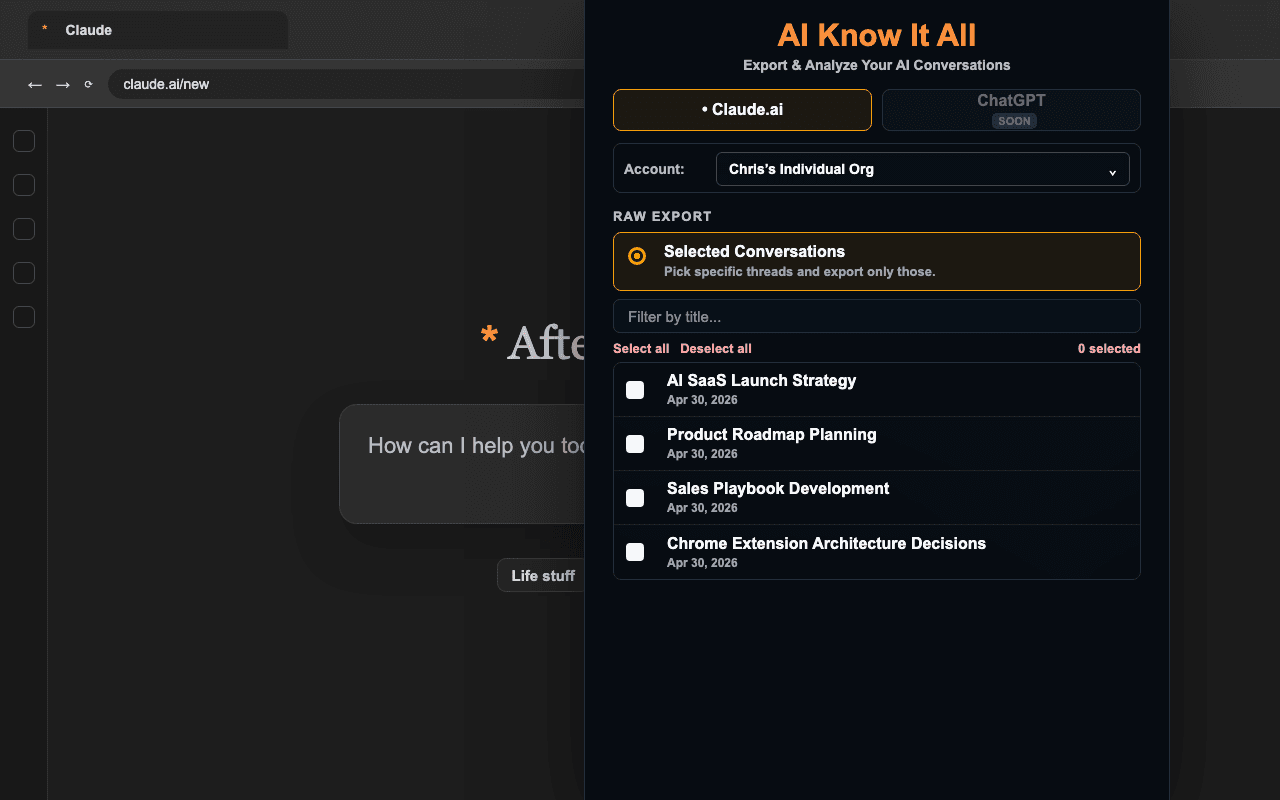
Task: Click the first Claude sidebar icon
Action: pyautogui.click(x=24, y=141)
